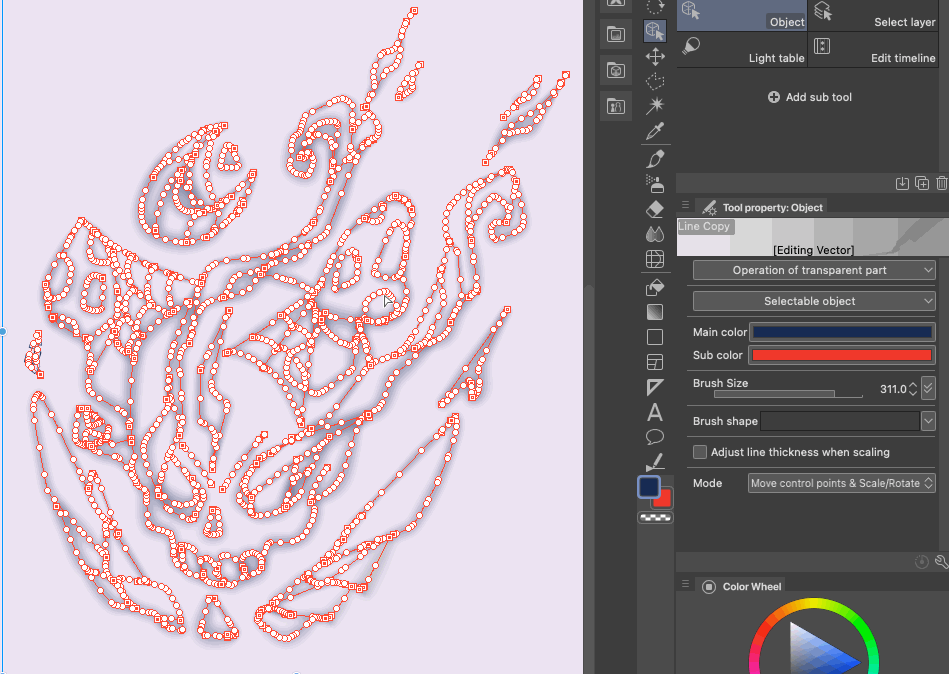Image resolution: width=949 pixels, height=674 pixels.
Task: Open the image material folder icon
Action: [x=616, y=34]
